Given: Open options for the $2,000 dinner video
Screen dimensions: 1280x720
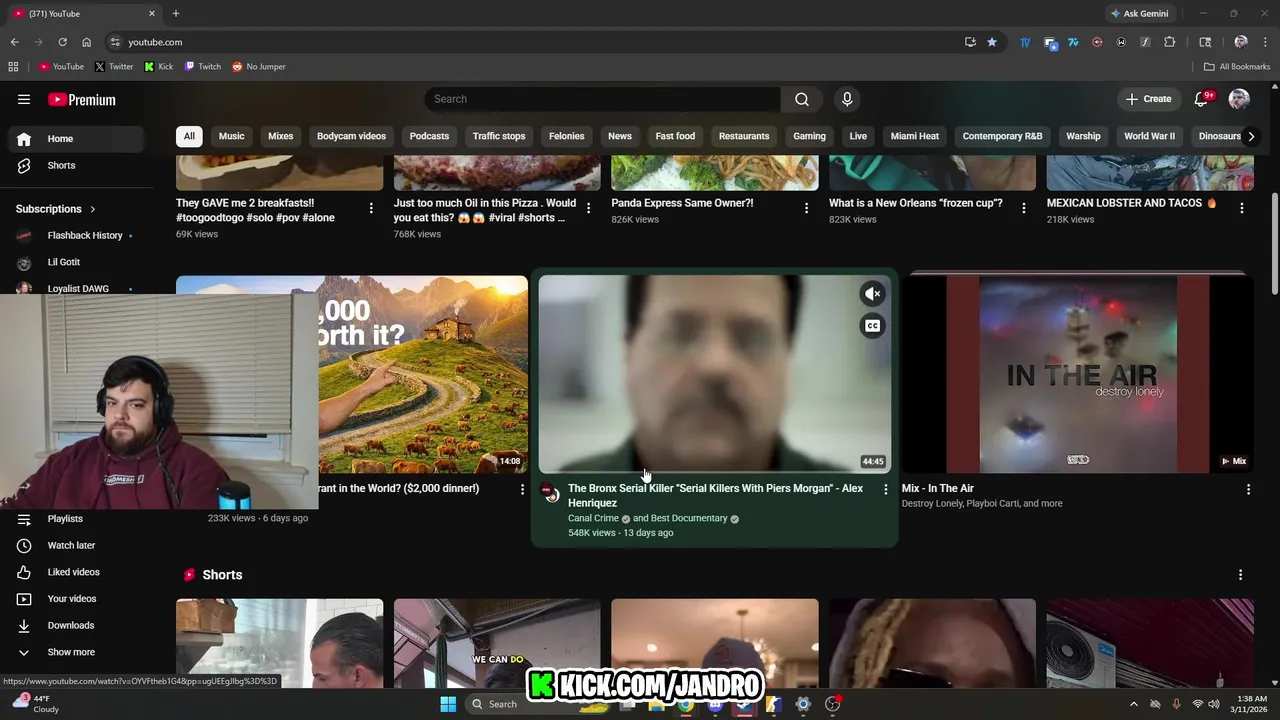Looking at the screenshot, I should point(522,490).
